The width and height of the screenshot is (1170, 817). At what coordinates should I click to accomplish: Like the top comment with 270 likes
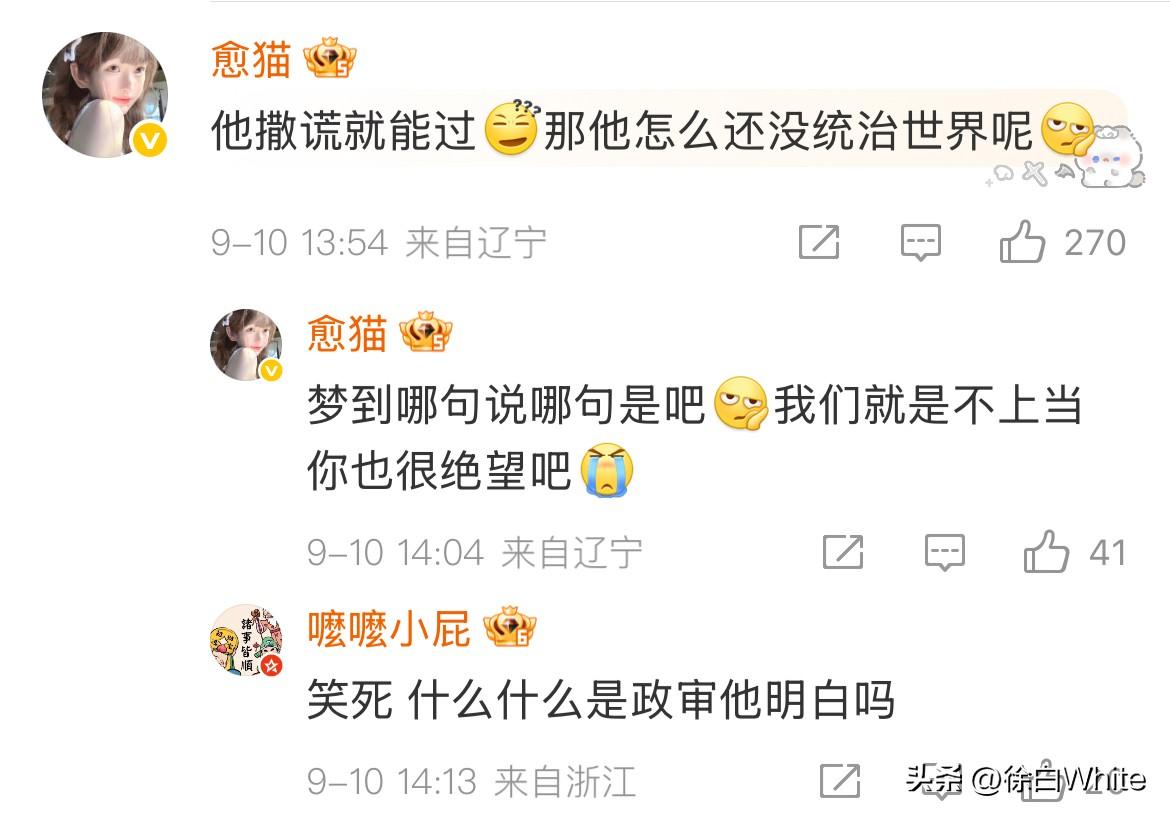point(1022,242)
